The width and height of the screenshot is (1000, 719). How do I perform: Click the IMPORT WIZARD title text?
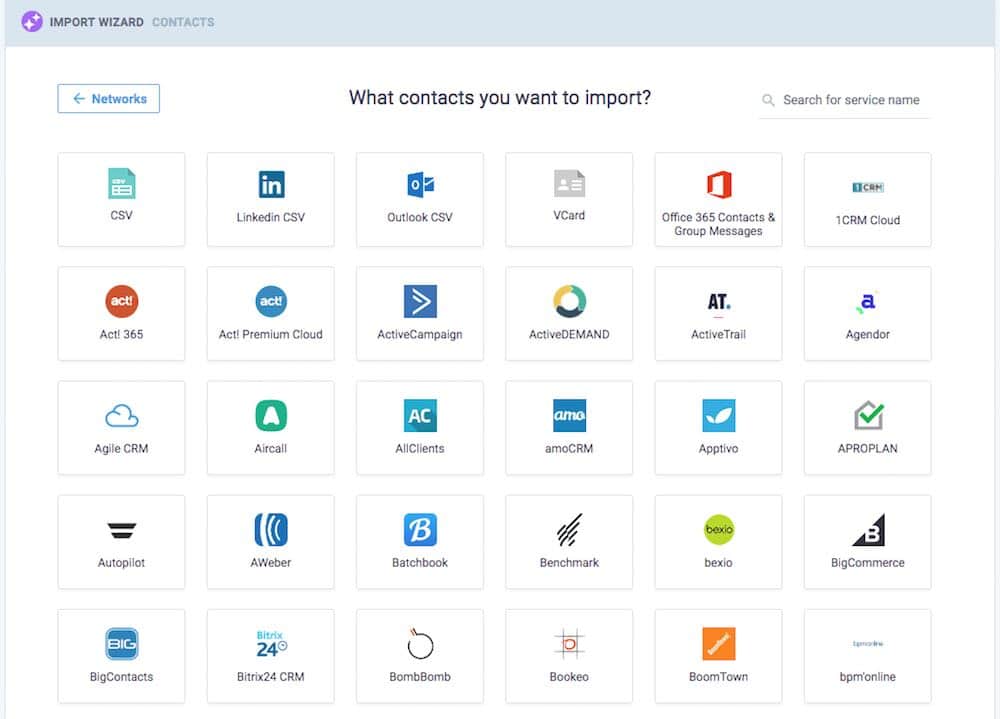tap(97, 22)
